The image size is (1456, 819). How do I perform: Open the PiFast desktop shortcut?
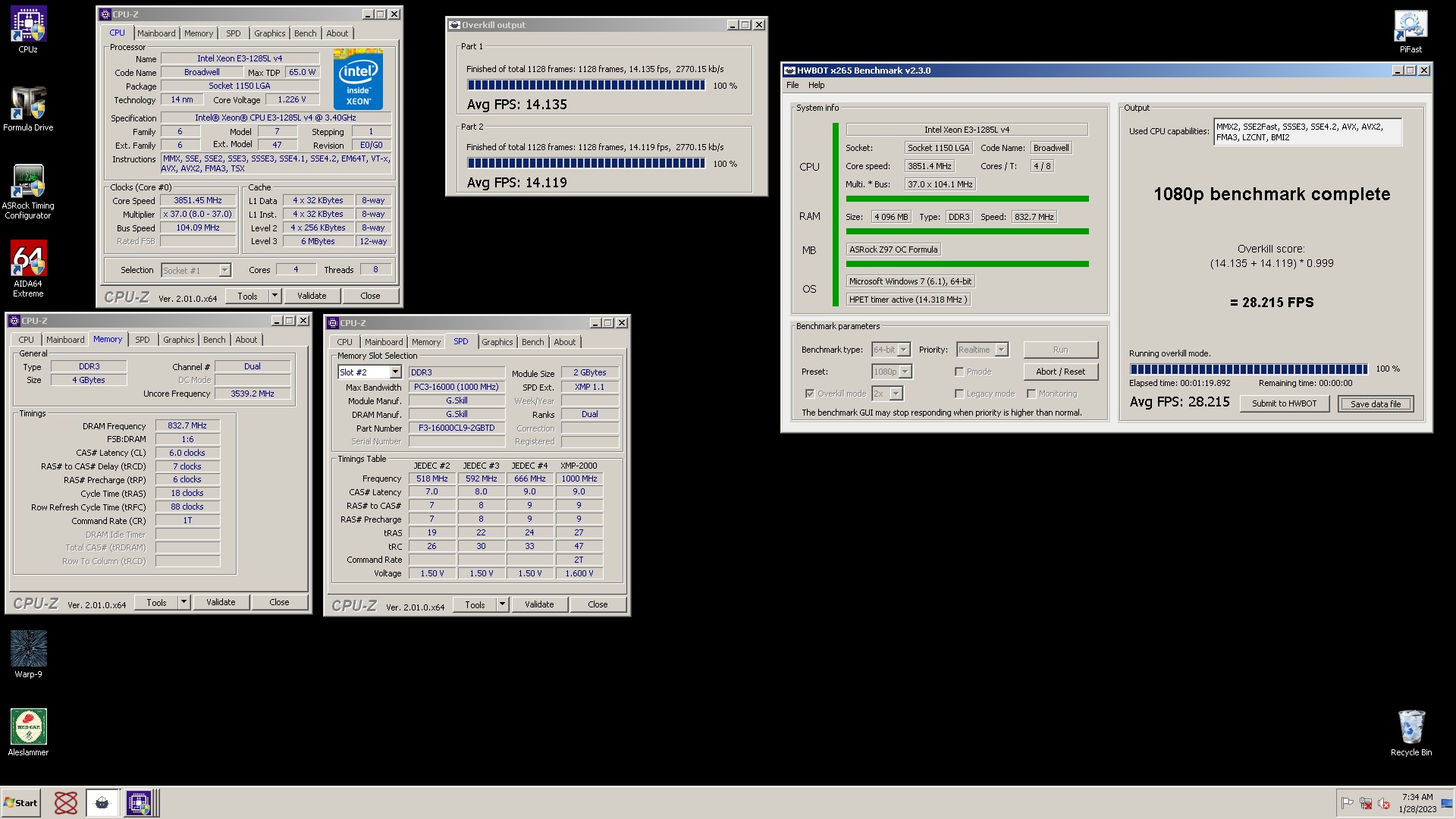1410,31
